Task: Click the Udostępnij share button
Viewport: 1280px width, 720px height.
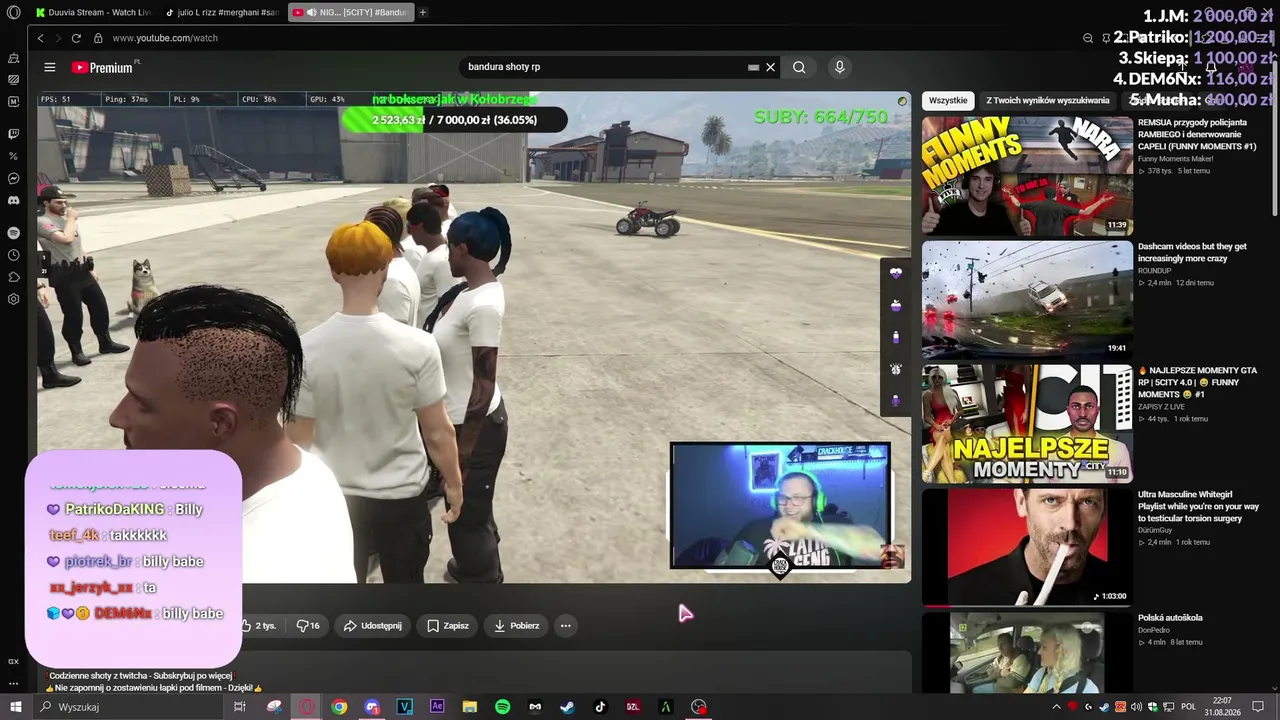Action: (x=373, y=626)
